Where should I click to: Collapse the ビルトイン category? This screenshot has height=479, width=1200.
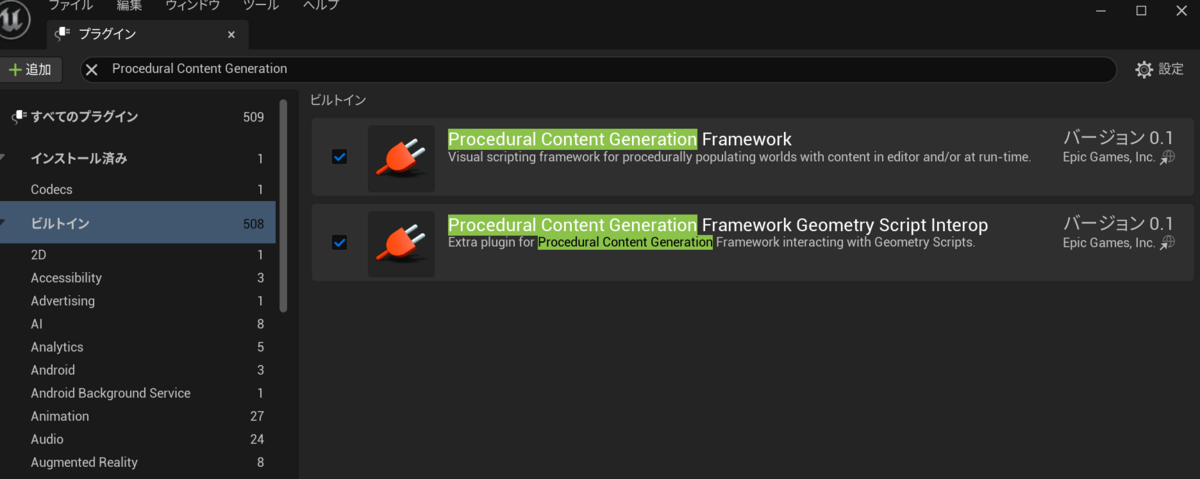tap(4, 223)
